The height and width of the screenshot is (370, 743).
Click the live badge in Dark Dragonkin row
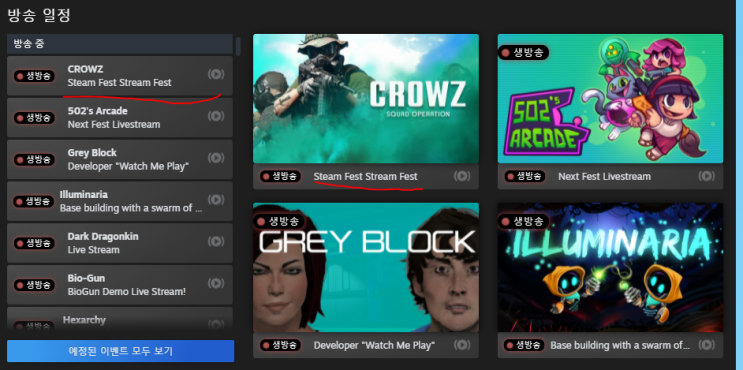coord(34,243)
